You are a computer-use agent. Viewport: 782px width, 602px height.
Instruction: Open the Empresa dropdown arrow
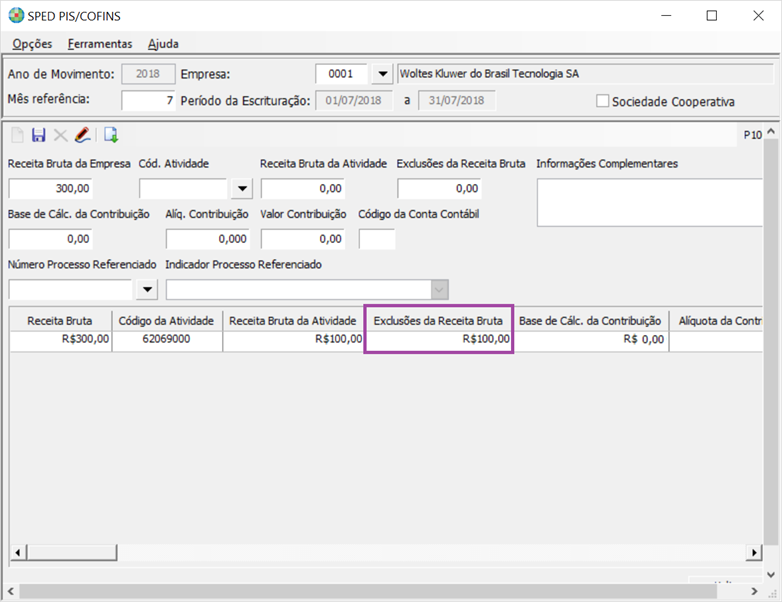point(383,74)
